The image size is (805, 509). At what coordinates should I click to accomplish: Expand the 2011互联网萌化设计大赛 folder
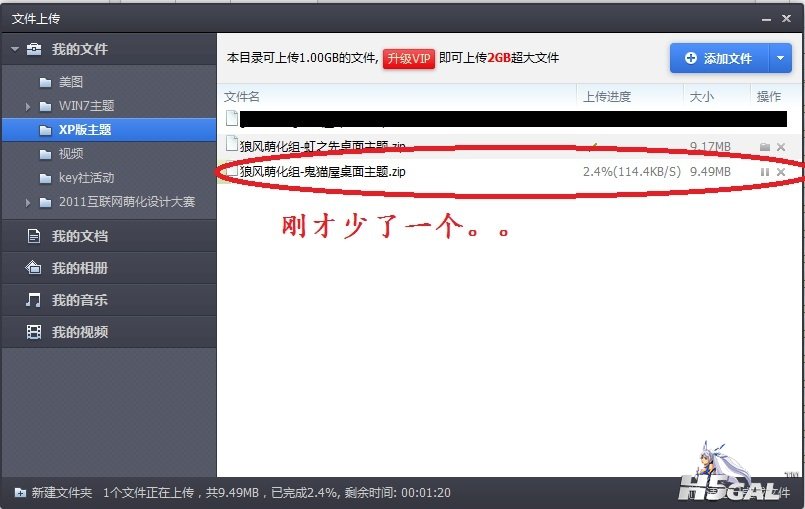(28, 202)
